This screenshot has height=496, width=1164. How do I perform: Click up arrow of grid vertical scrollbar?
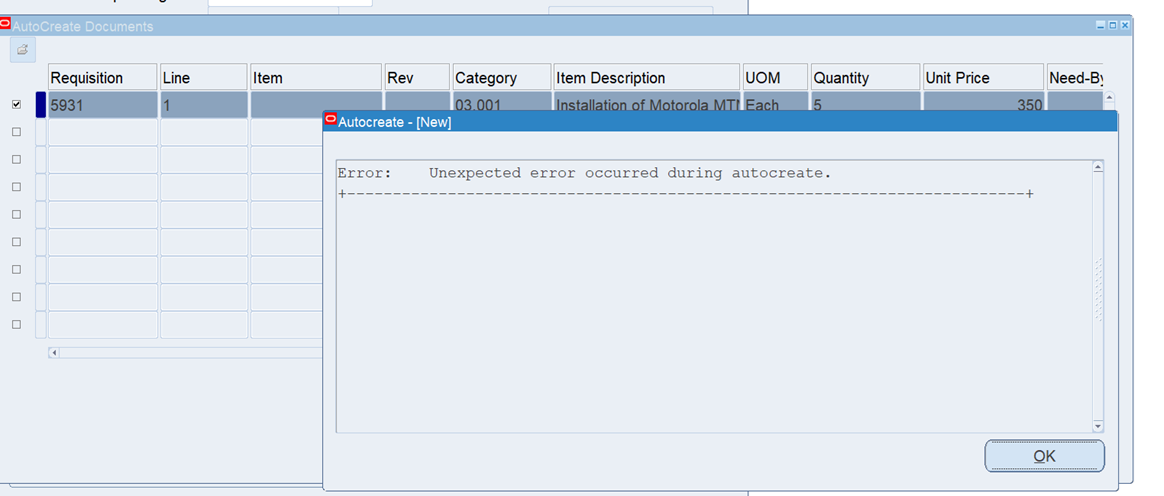[x=1110, y=97]
